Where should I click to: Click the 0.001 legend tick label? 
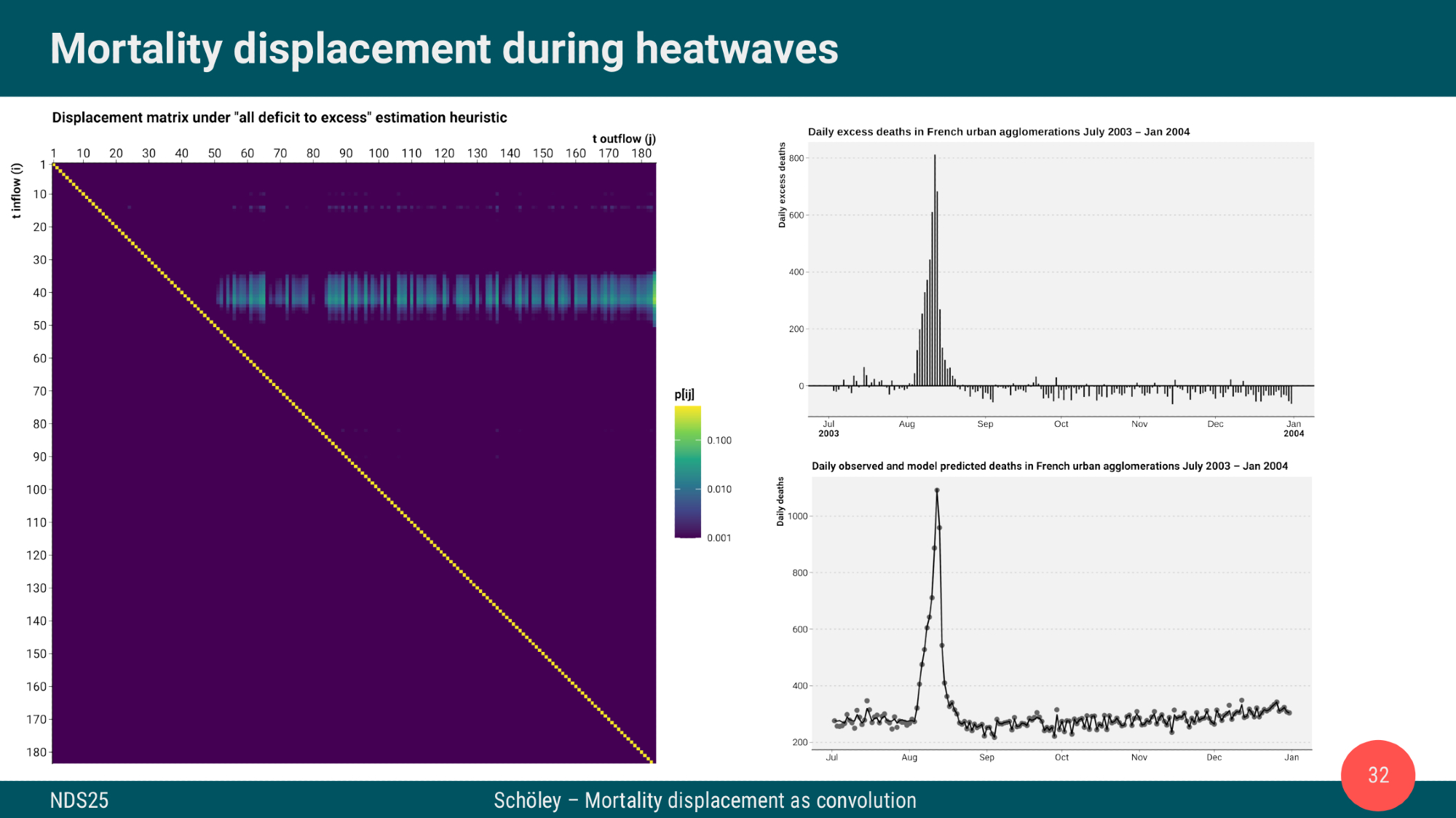[719, 538]
